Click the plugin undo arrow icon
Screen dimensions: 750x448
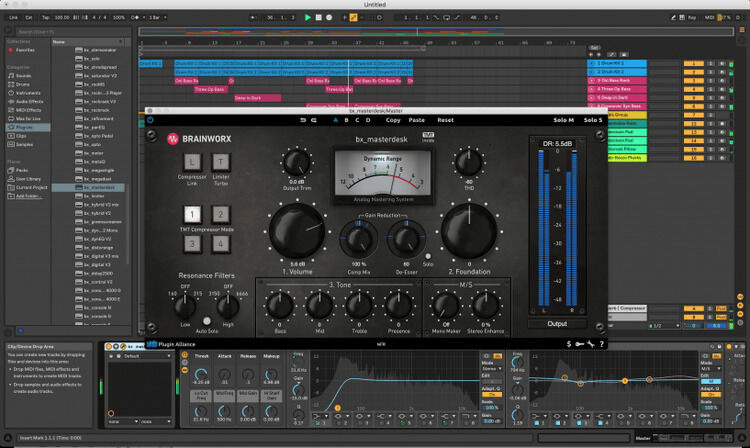coord(301,120)
